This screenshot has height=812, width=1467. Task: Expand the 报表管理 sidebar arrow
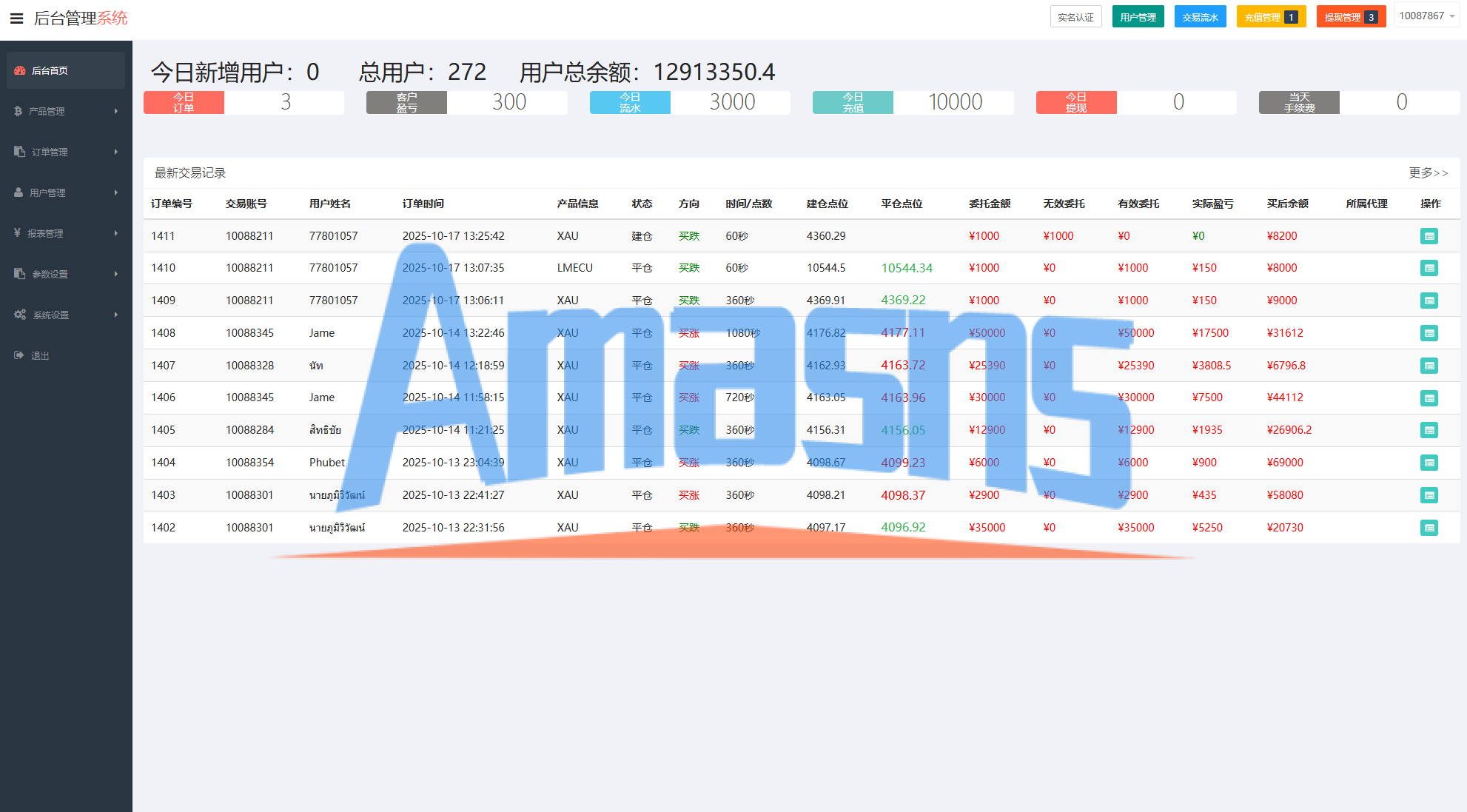point(116,233)
